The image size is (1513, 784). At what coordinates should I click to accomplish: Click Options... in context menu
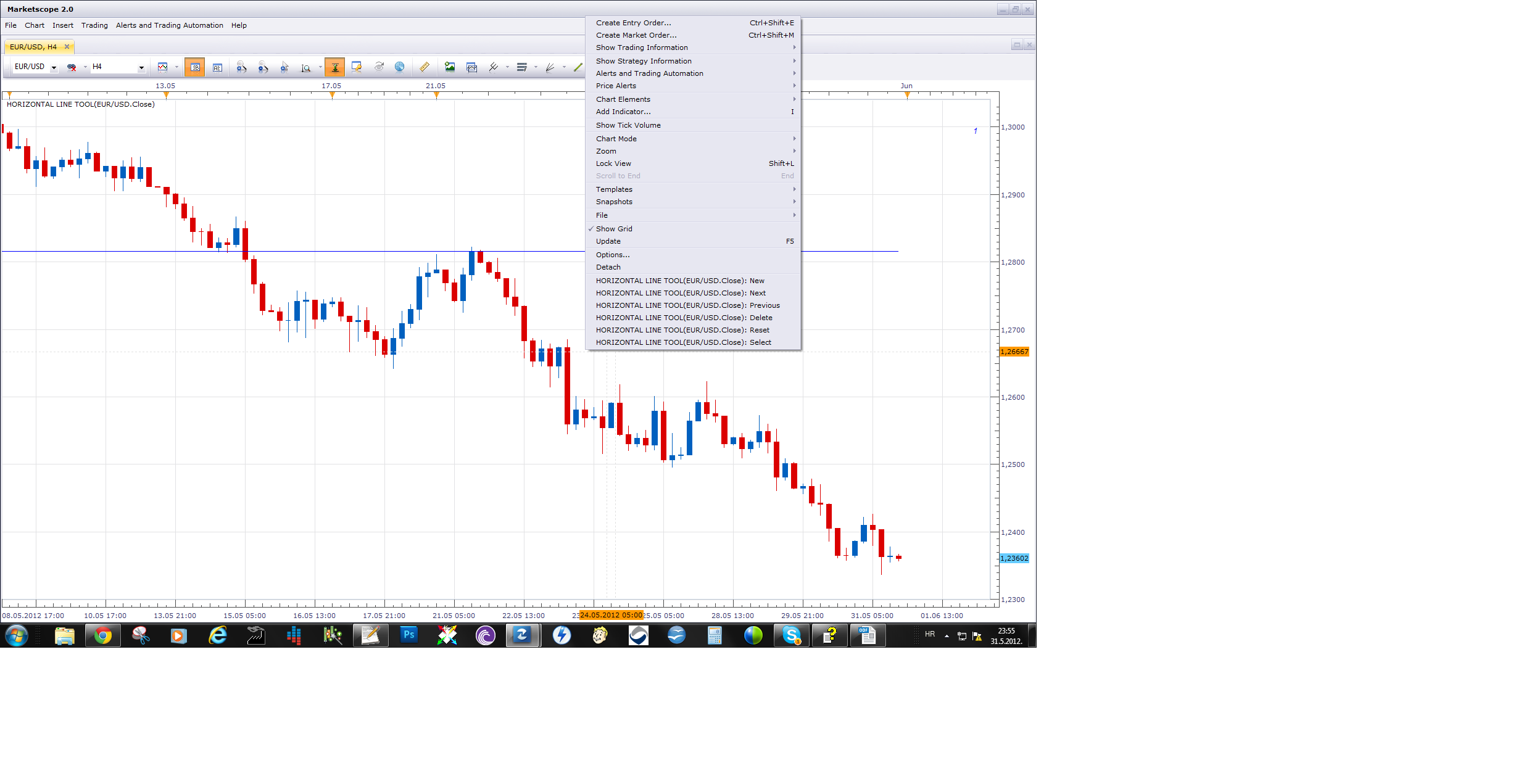pos(693,255)
